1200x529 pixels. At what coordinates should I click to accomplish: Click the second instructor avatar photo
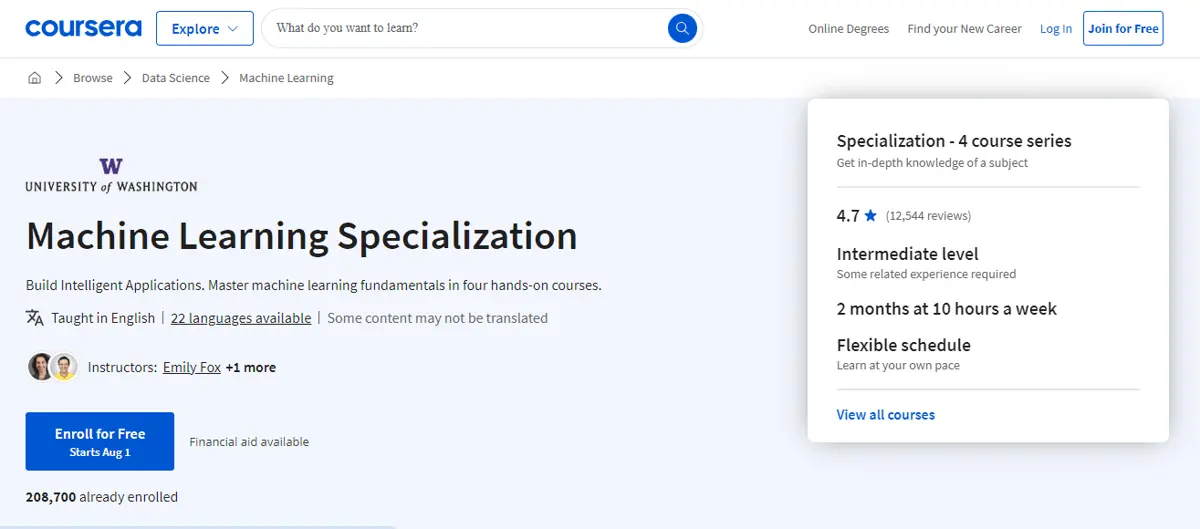click(x=64, y=367)
